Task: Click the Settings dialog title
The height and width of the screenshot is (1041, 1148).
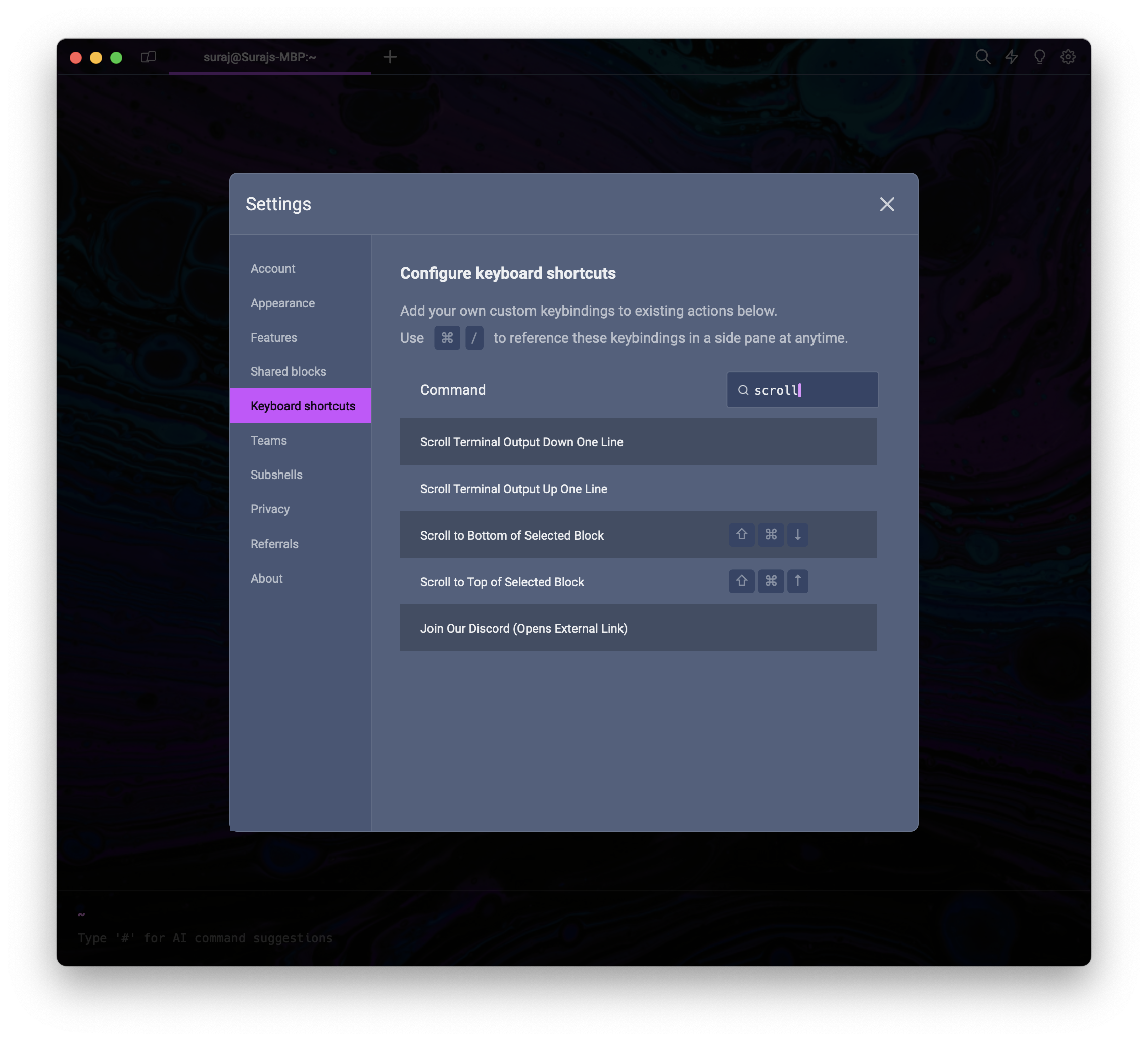Action: coord(278,204)
